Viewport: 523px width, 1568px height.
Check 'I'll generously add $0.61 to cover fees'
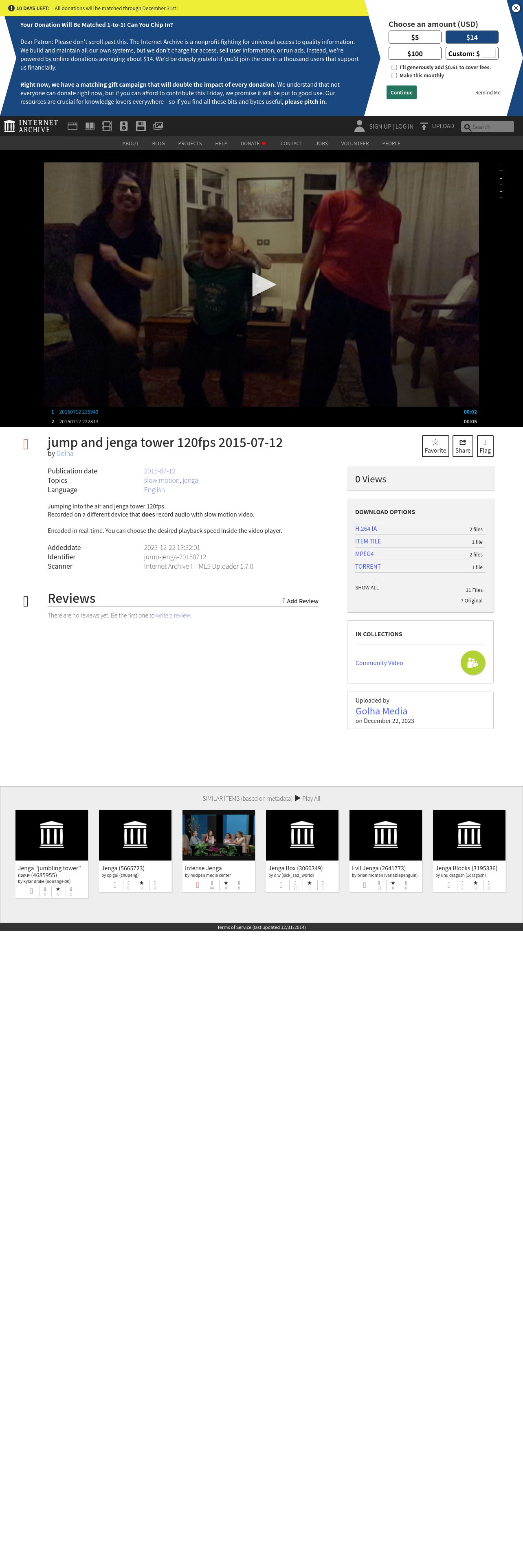[x=394, y=68]
